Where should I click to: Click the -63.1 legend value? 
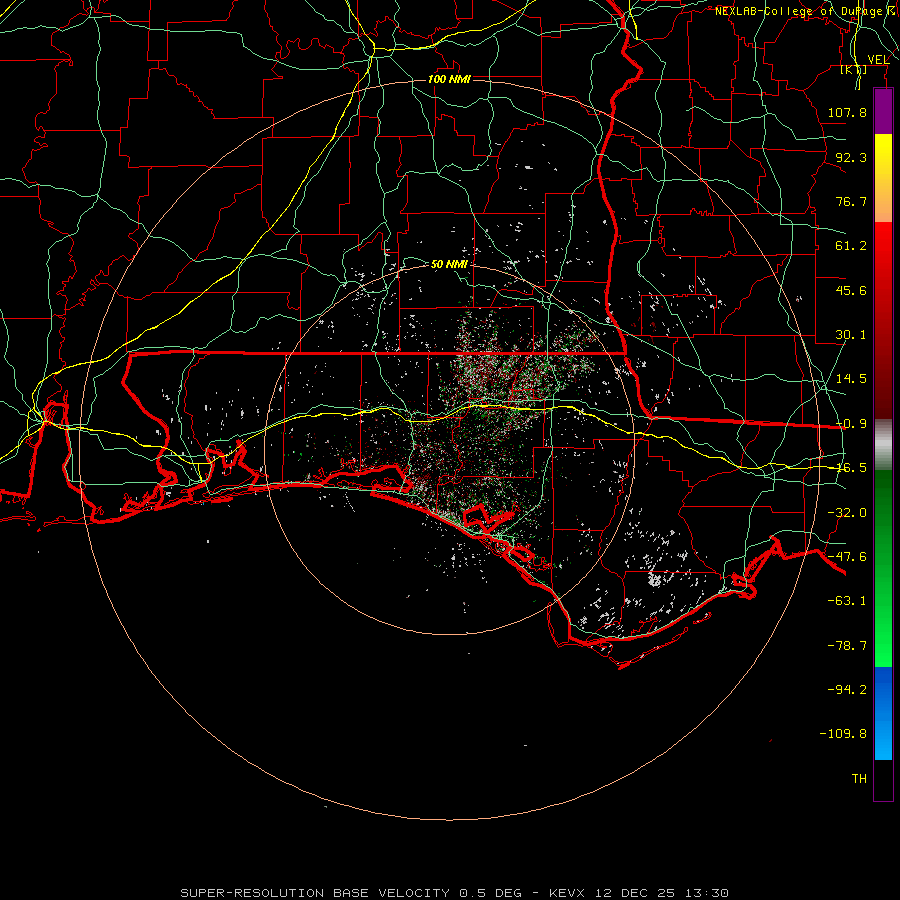point(847,601)
